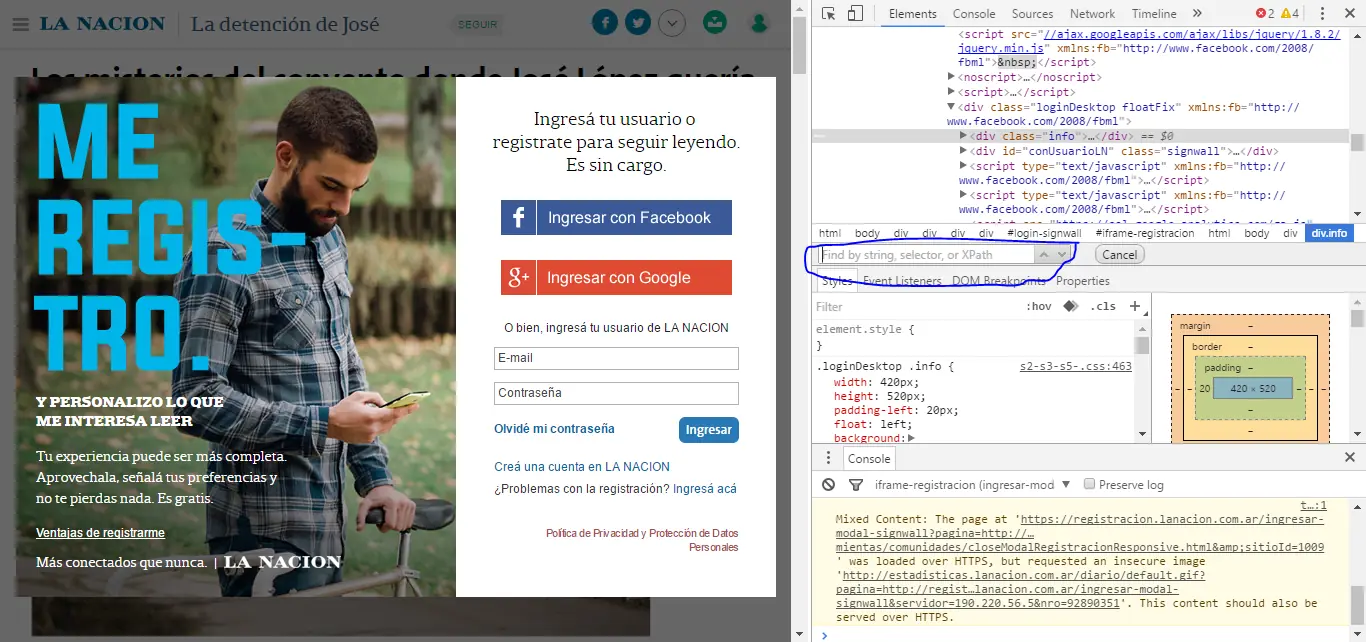Open Olvidé mi contraseña link
Image resolution: width=1366 pixels, height=642 pixels.
(x=554, y=429)
